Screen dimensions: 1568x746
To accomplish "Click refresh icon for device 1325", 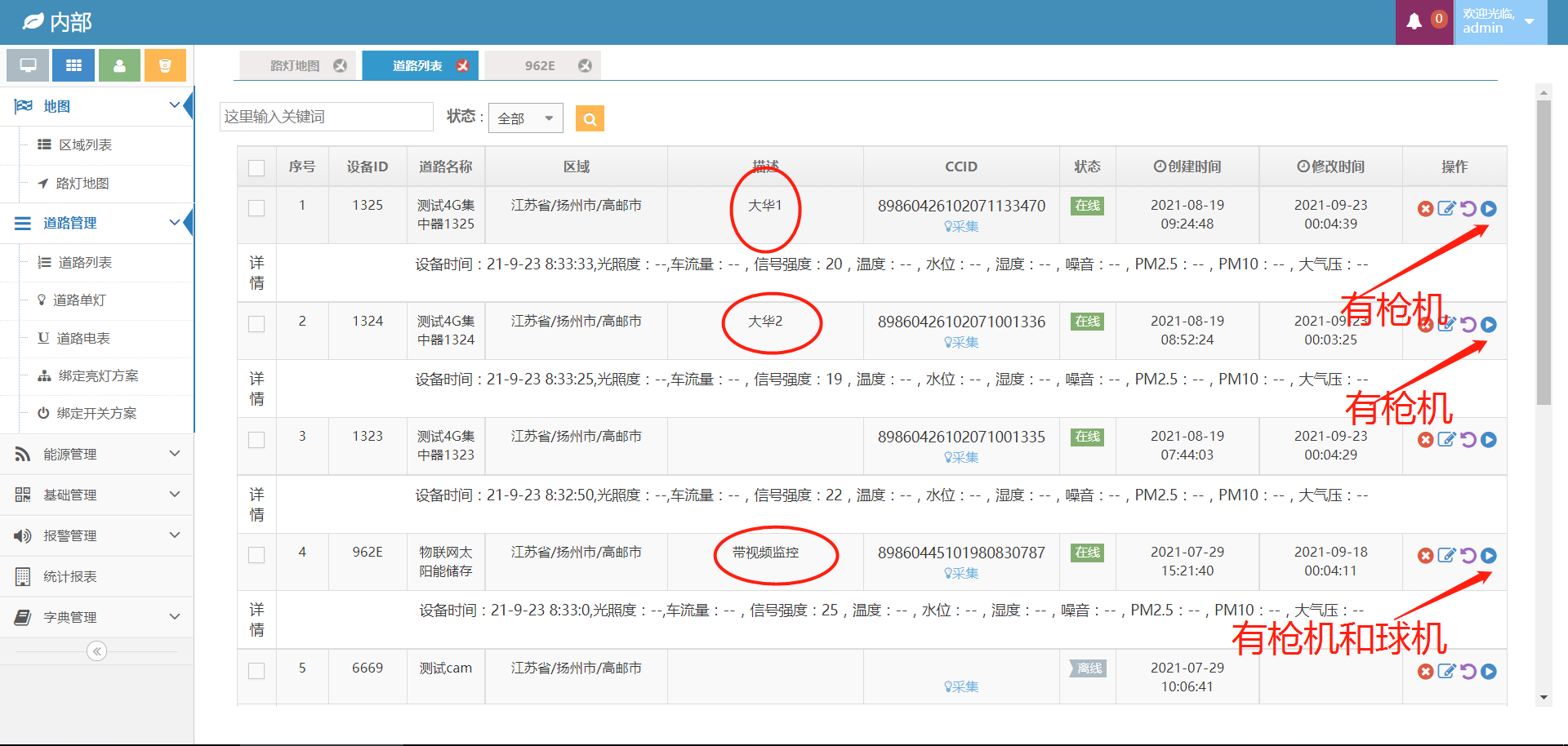I will click(1468, 209).
